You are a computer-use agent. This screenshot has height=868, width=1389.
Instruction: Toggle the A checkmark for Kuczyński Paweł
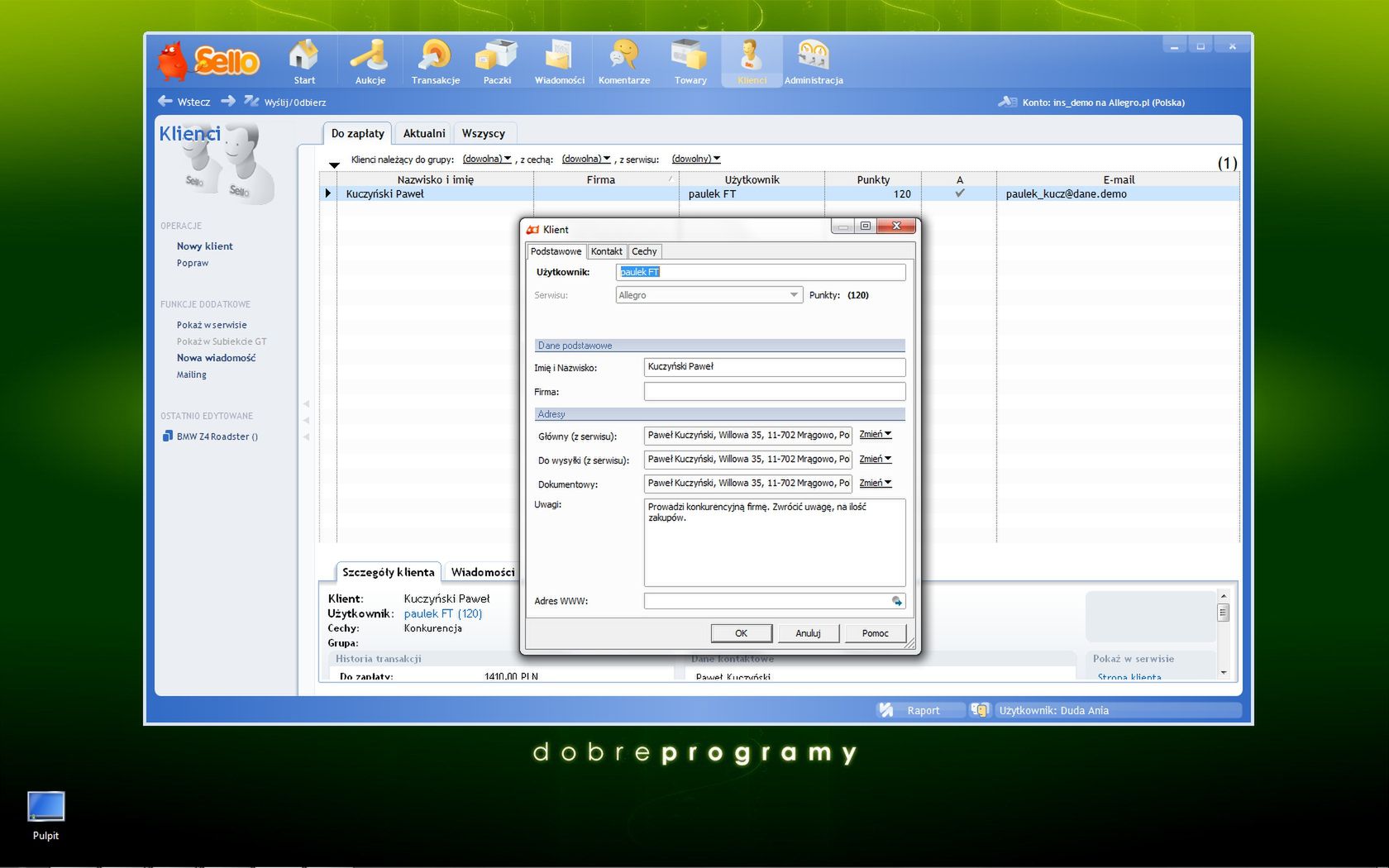click(960, 193)
